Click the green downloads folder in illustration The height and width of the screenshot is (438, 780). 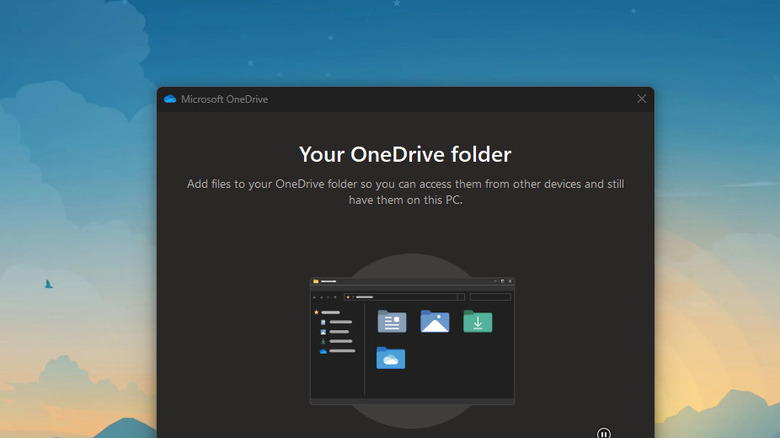478,321
